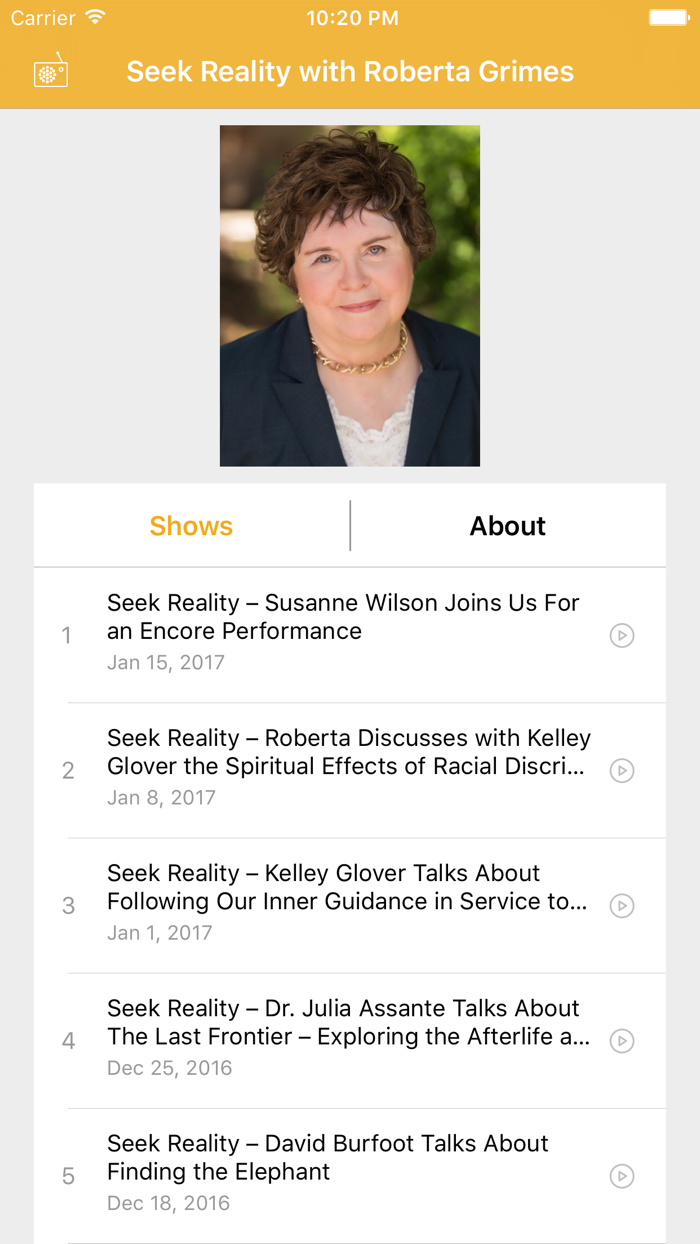Click the show title in the header bar

point(349,71)
